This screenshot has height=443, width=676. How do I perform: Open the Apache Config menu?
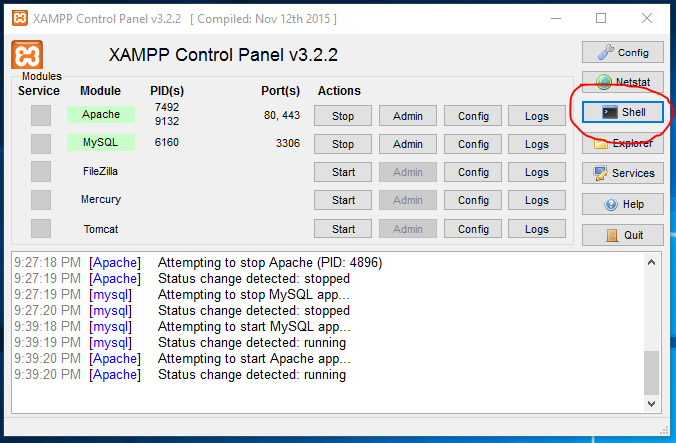click(x=473, y=116)
